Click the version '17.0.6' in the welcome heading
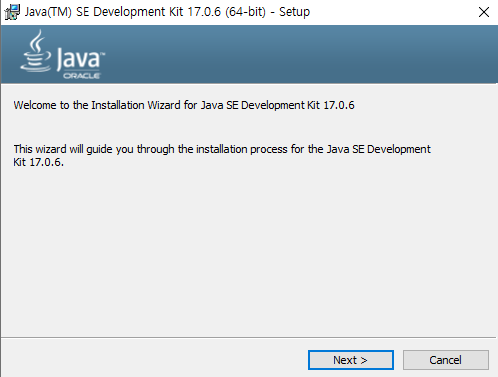This screenshot has width=498, height=377. 339,105
